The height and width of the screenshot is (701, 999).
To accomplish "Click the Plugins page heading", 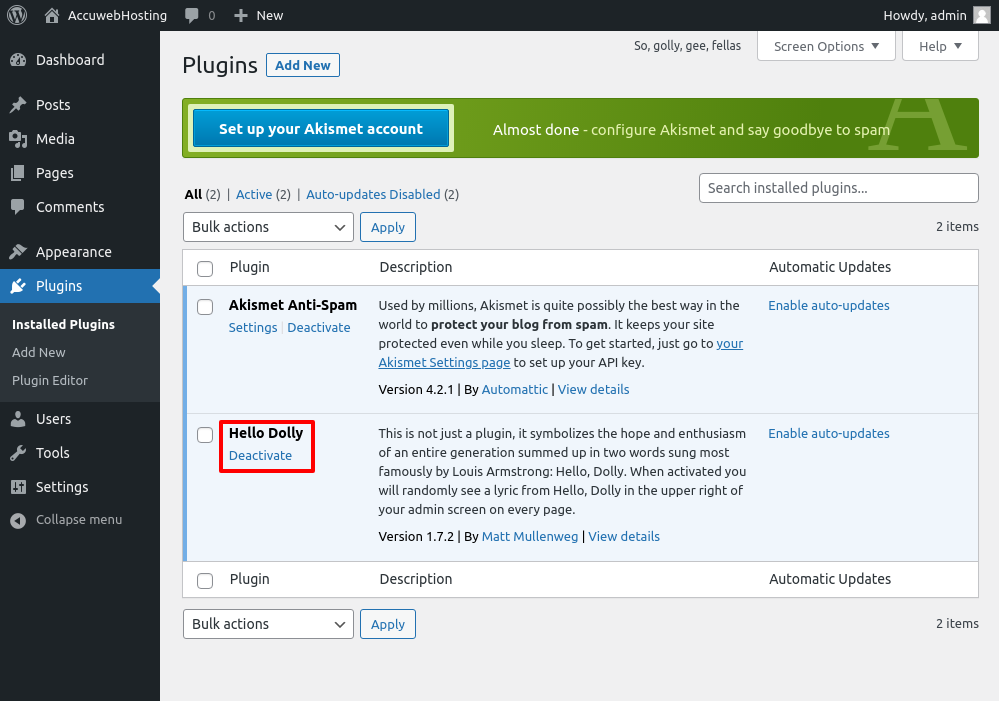I will 220,65.
